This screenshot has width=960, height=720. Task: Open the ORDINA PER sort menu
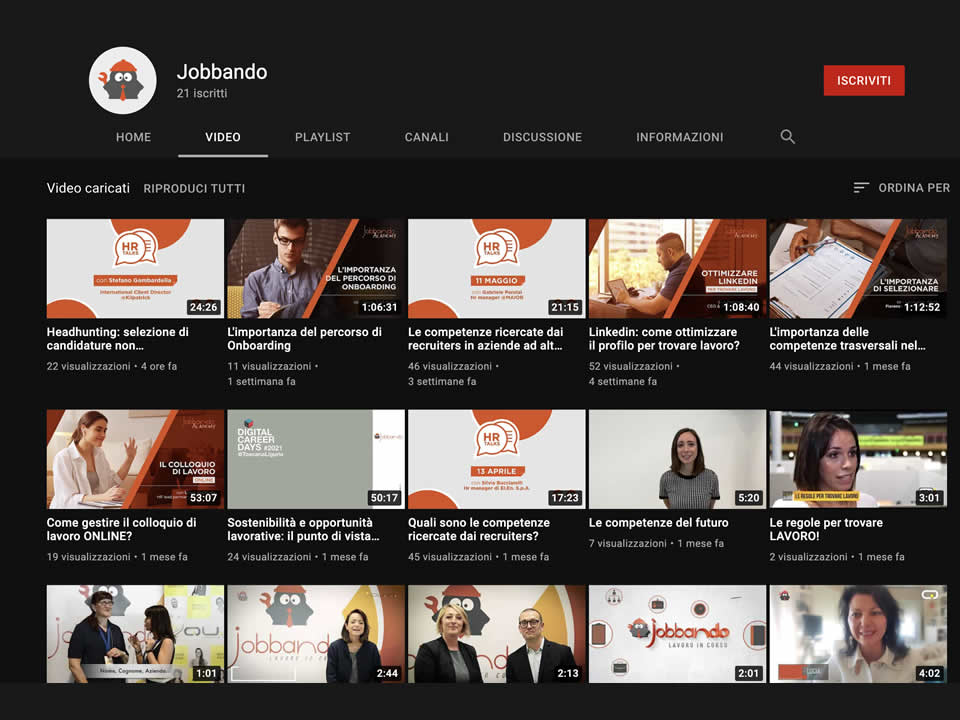(901, 188)
